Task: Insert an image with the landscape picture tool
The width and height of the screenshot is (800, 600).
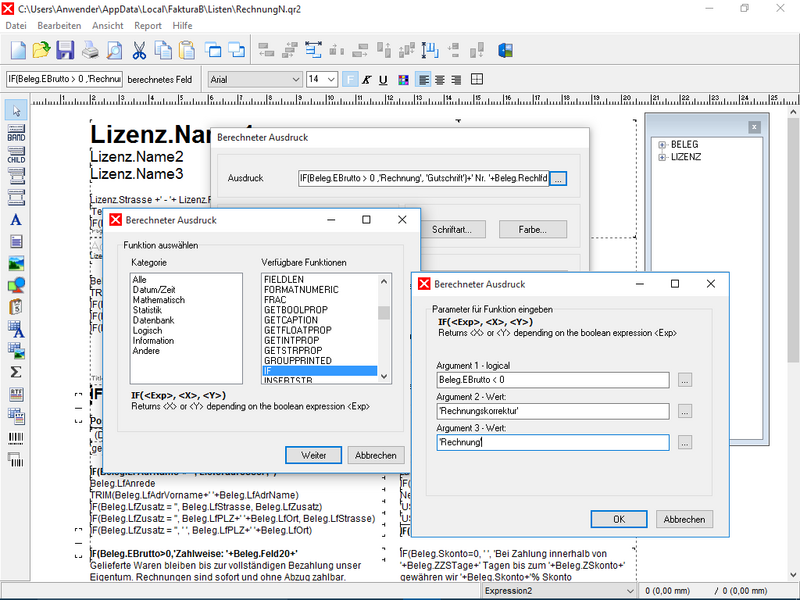Action: pyautogui.click(x=16, y=264)
